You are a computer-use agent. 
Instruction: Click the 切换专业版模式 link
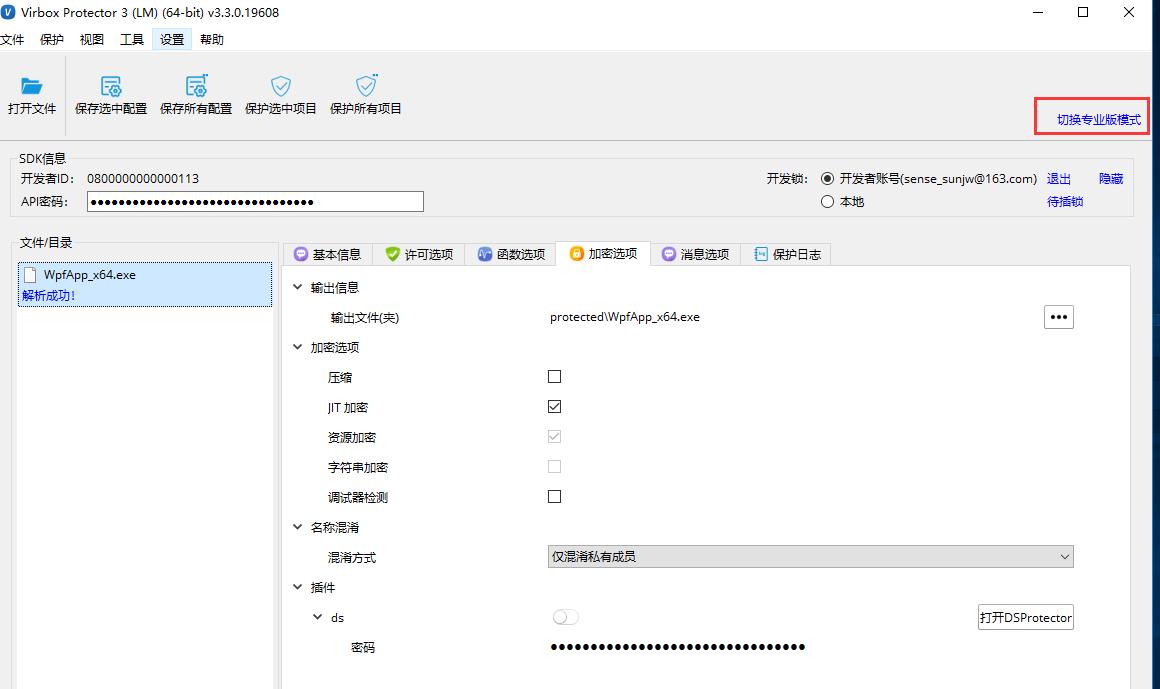pyautogui.click(x=1099, y=120)
